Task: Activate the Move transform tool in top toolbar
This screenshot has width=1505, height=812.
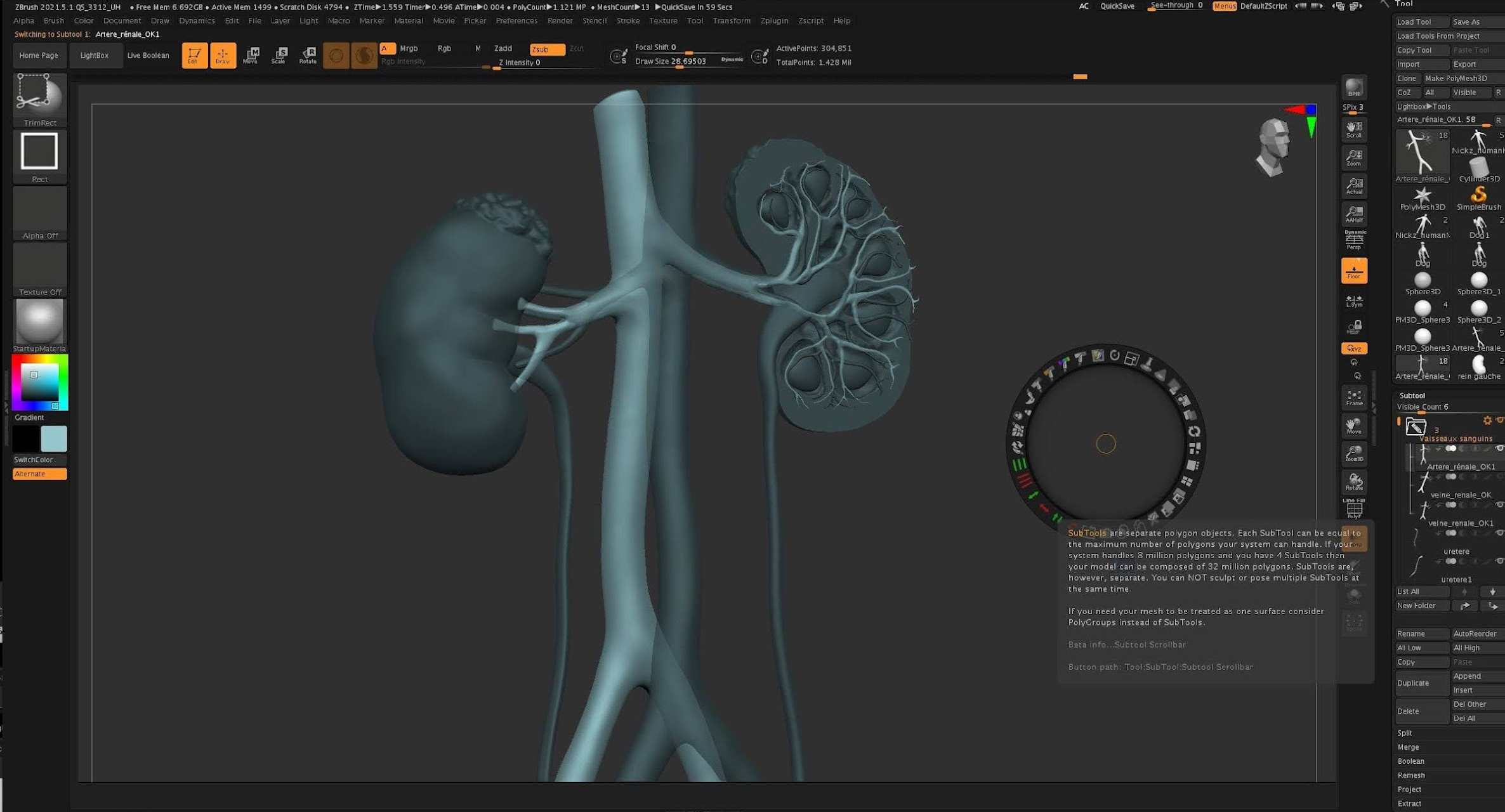Action: 251,55
